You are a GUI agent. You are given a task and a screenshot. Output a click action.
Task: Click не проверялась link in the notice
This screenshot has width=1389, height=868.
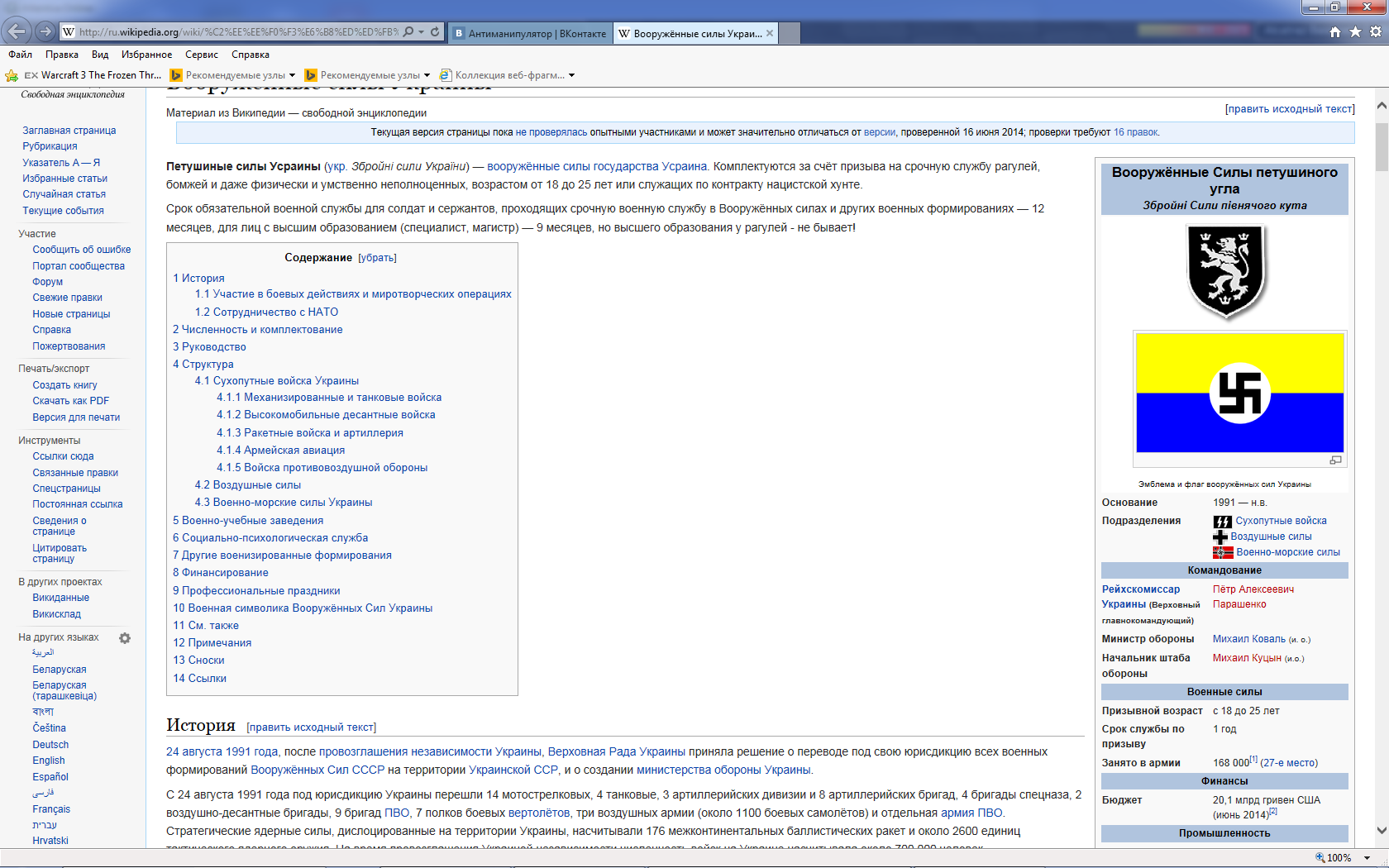coord(551,132)
